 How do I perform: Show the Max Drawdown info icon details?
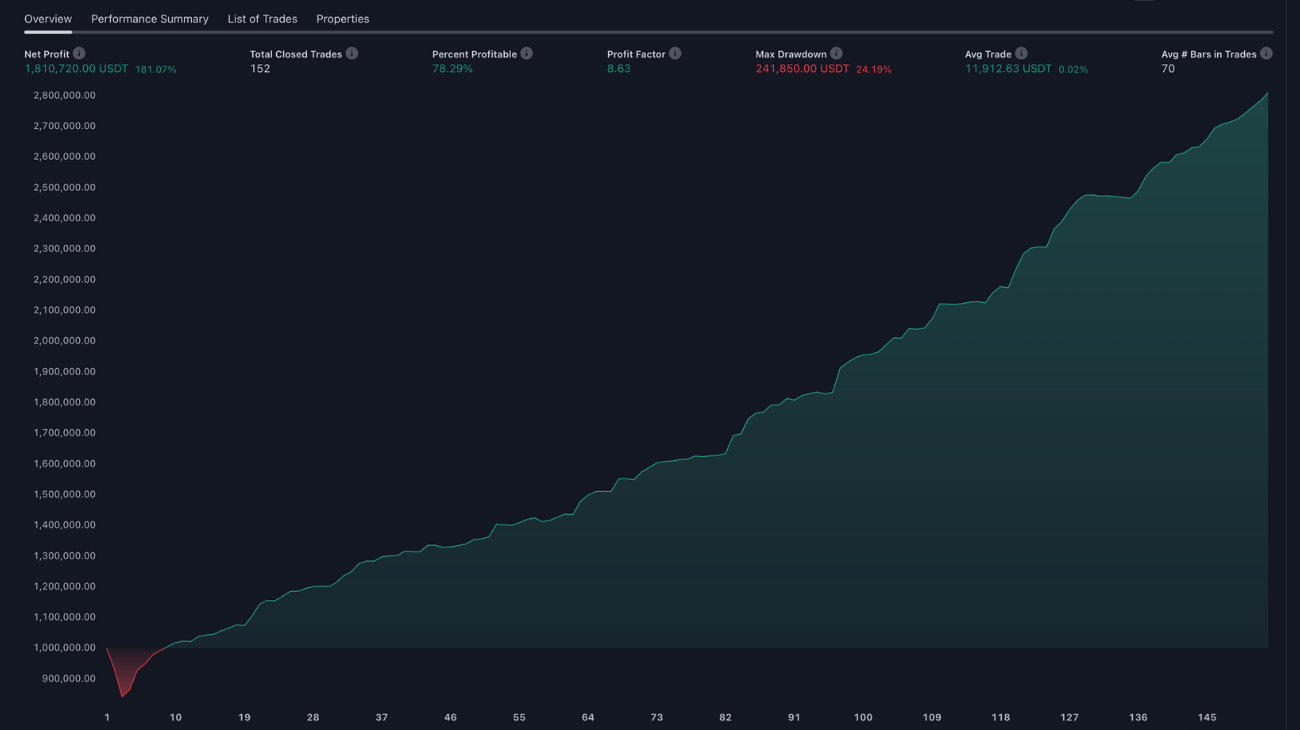tap(836, 54)
